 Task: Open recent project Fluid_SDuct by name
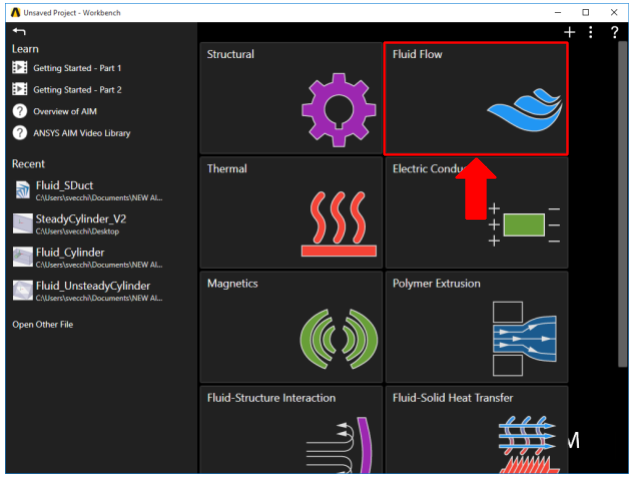tap(64, 185)
